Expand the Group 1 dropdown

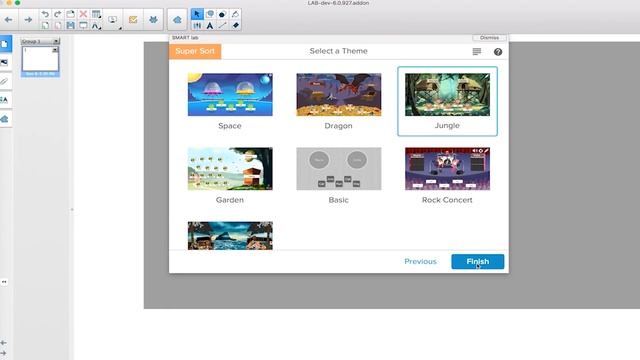click(56, 41)
